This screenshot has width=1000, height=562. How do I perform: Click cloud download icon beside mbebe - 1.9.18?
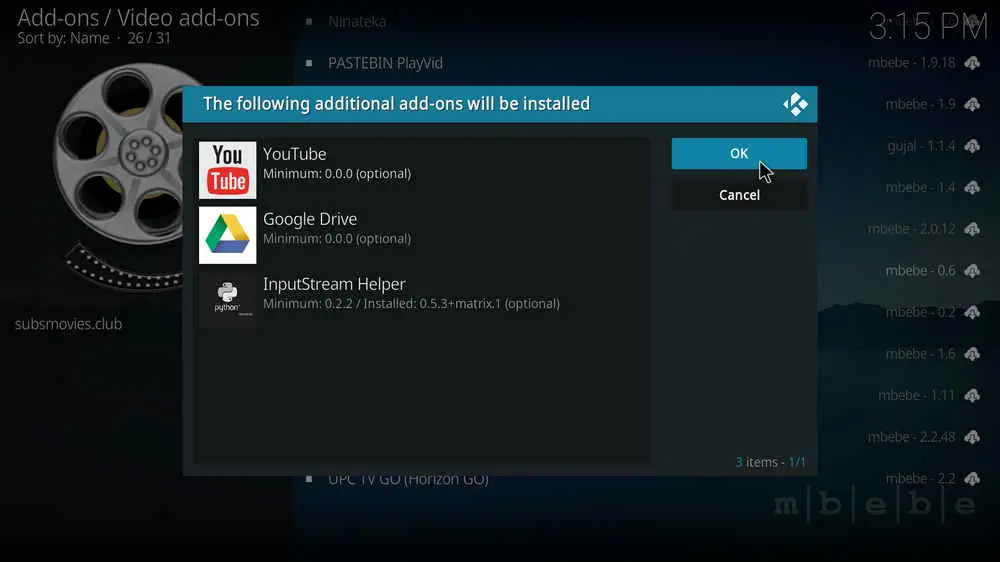click(x=972, y=63)
